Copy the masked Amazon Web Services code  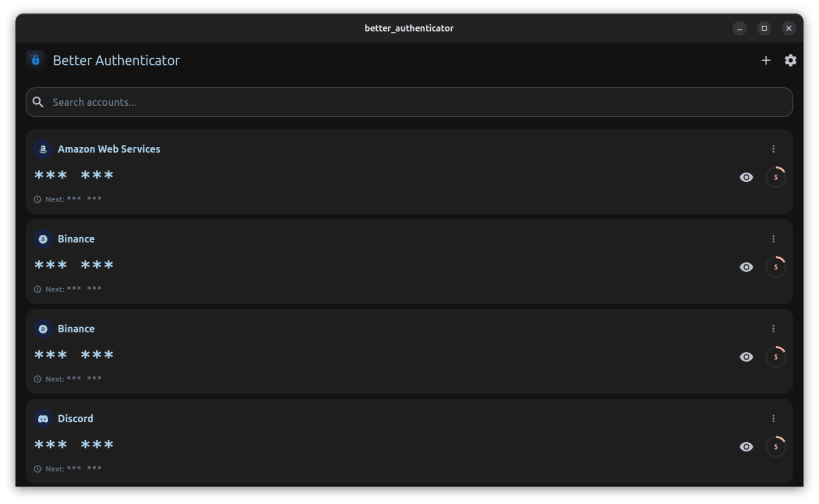74,175
